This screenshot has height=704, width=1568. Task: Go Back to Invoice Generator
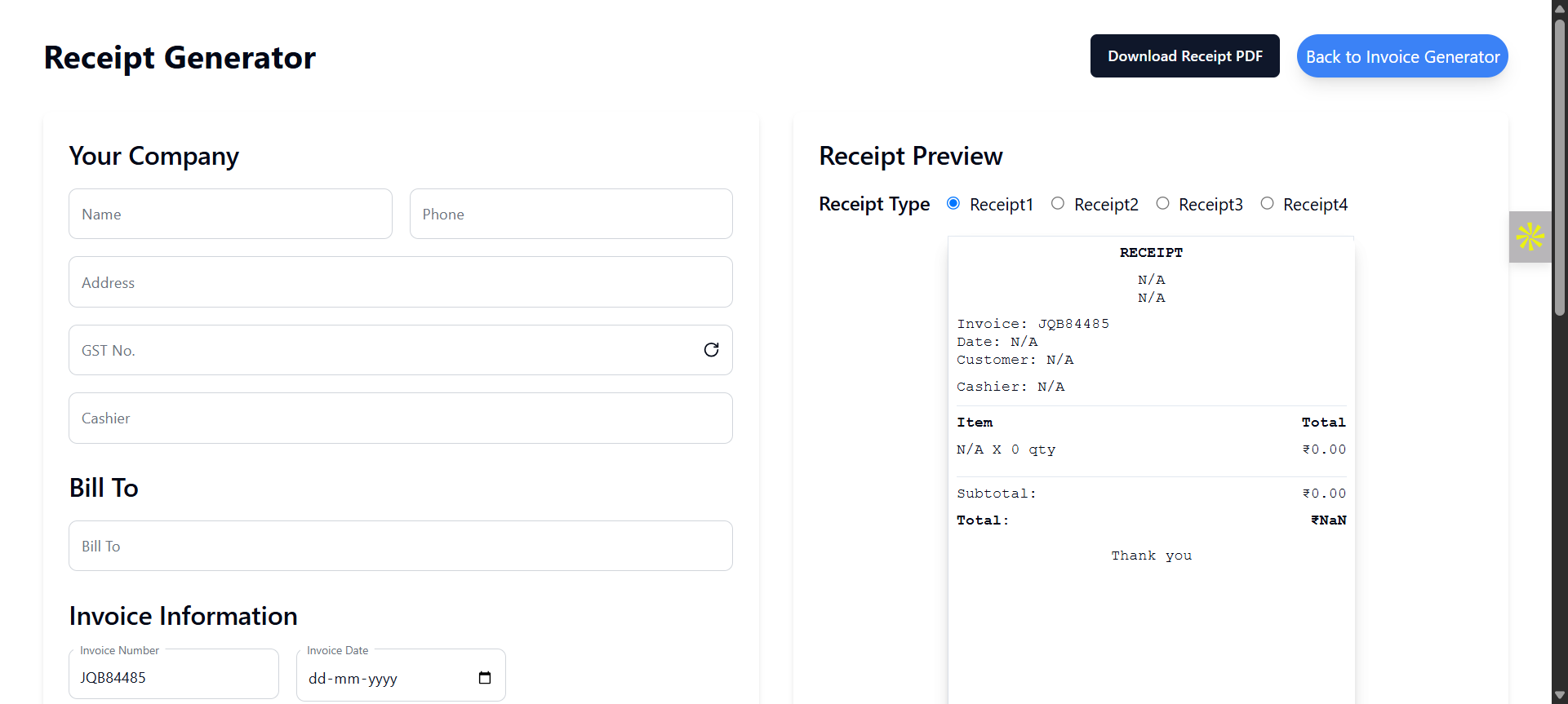(1402, 55)
